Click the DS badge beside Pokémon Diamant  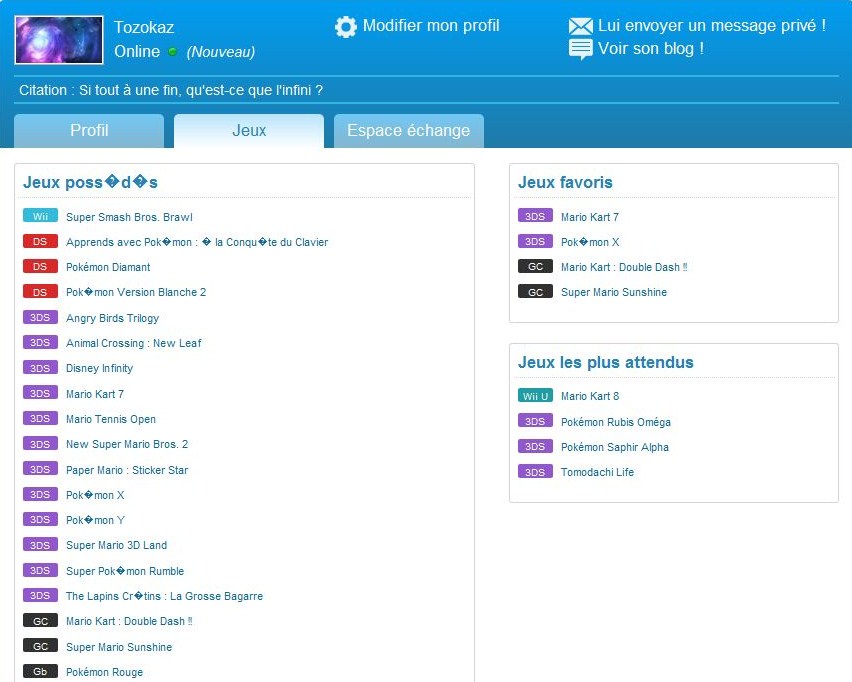[40, 266]
